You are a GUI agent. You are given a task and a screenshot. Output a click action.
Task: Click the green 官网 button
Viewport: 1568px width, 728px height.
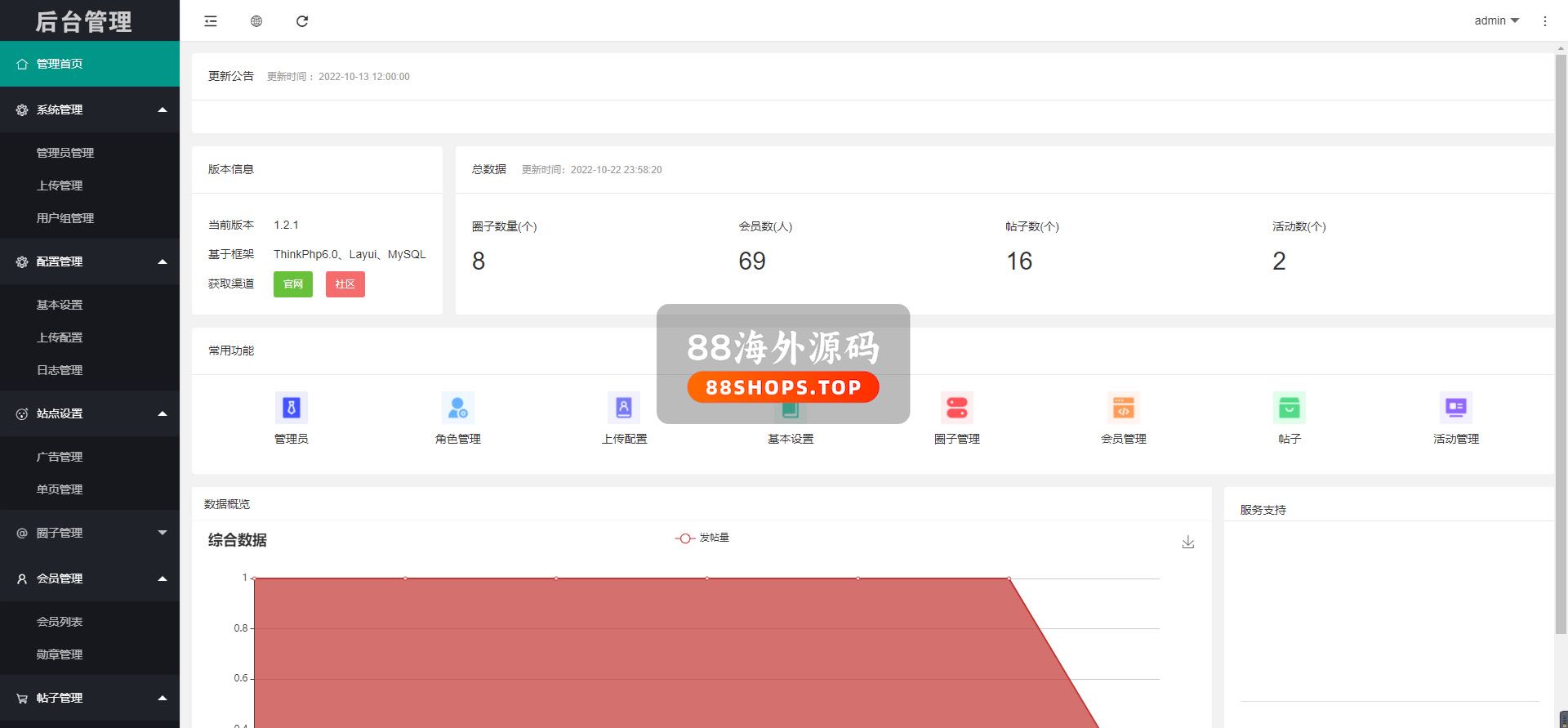(292, 284)
